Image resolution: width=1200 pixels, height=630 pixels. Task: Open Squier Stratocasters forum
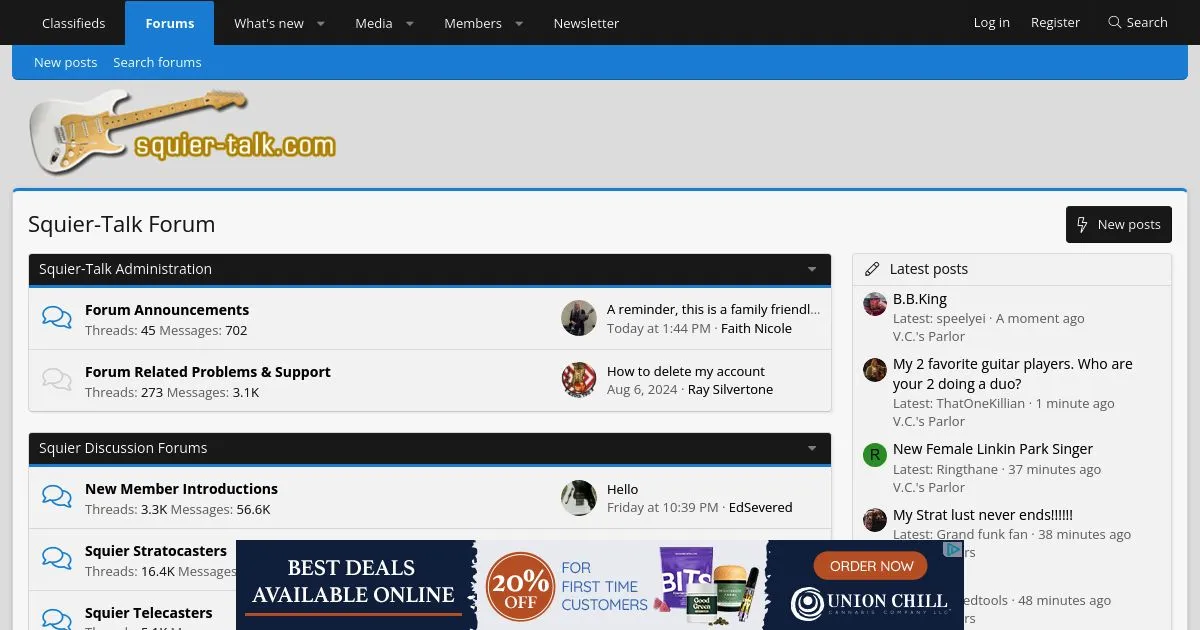156,551
